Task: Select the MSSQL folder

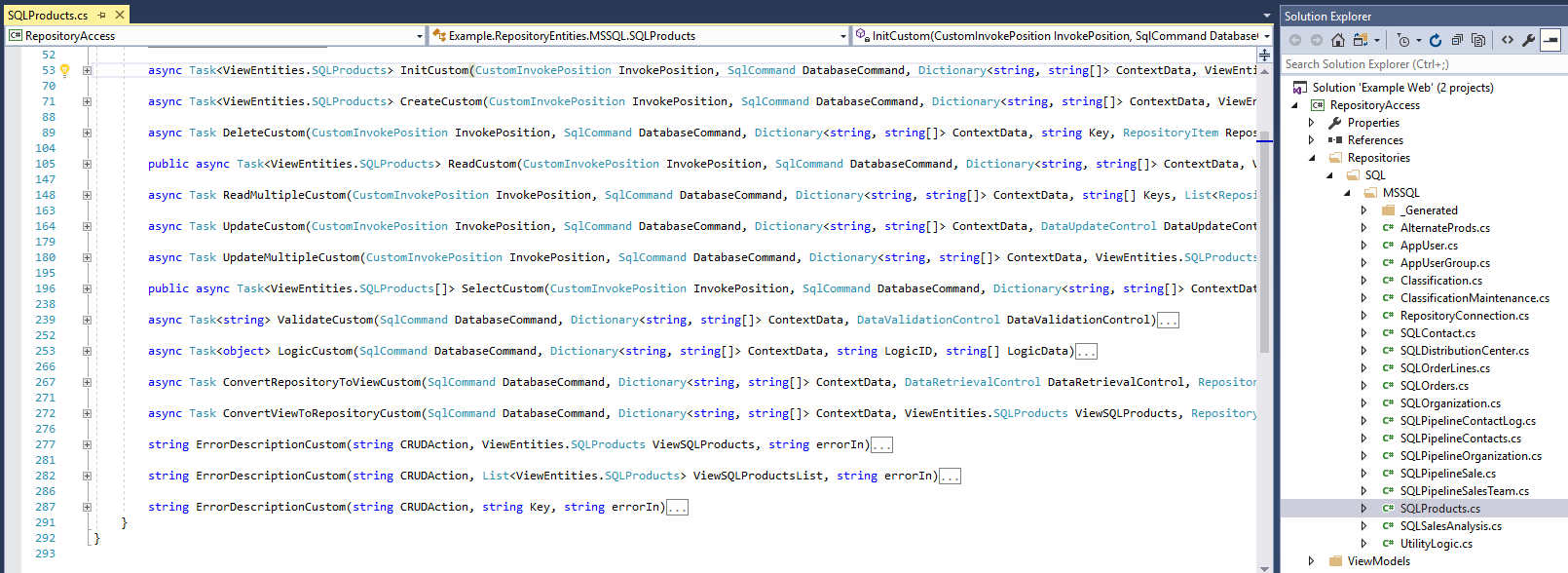Action: click(1400, 193)
